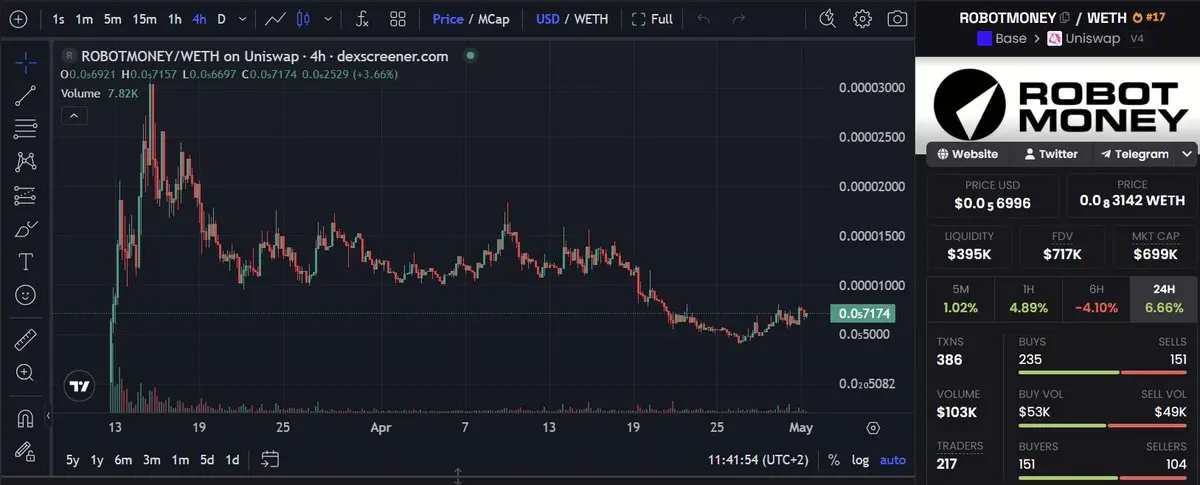Click the undo arrow
Image resolution: width=1200 pixels, height=485 pixels.
point(704,18)
